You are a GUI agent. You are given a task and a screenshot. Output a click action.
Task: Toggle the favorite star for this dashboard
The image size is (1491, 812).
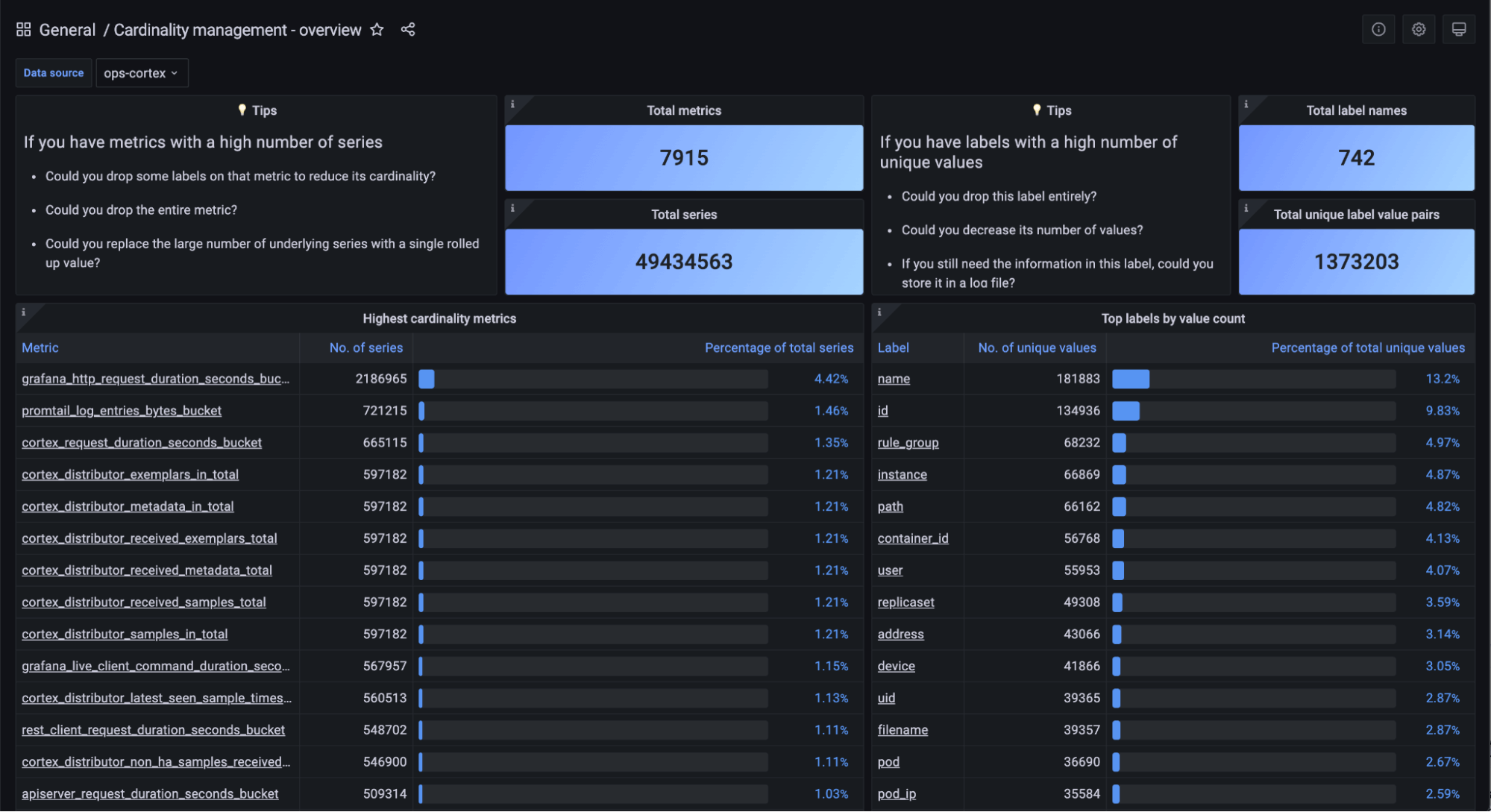click(377, 29)
